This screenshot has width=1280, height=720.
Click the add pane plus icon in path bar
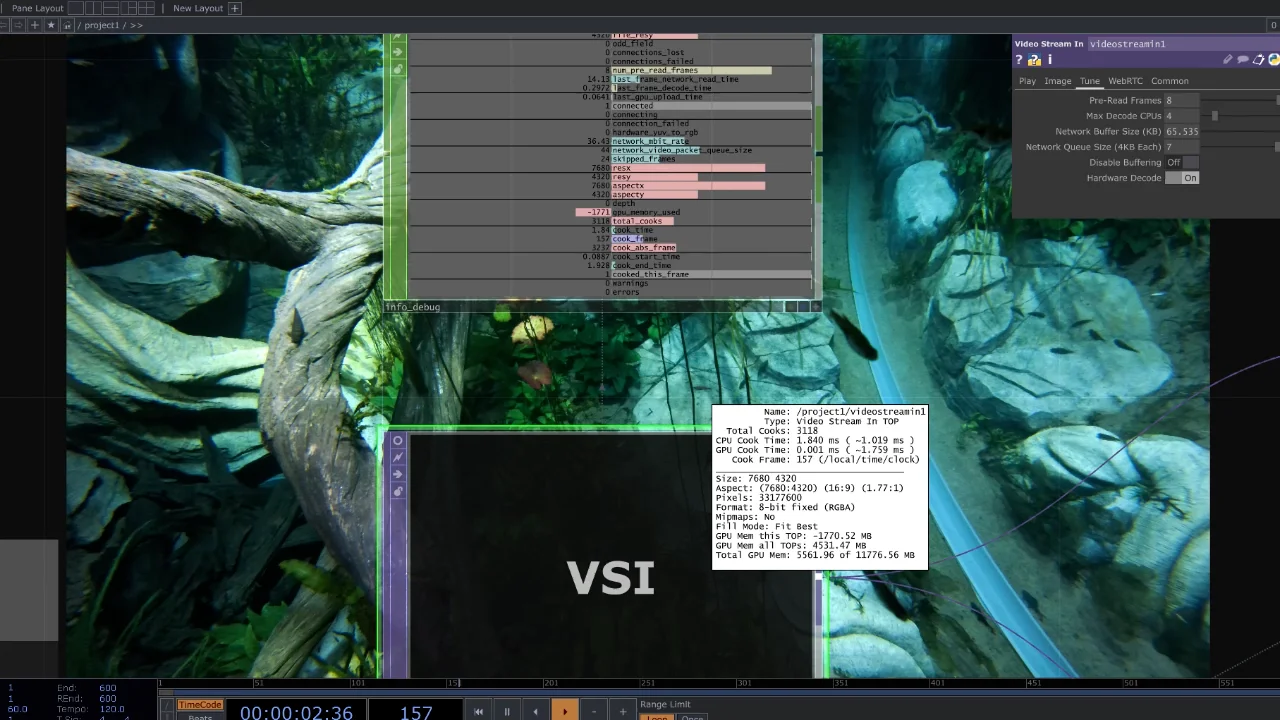(x=35, y=25)
